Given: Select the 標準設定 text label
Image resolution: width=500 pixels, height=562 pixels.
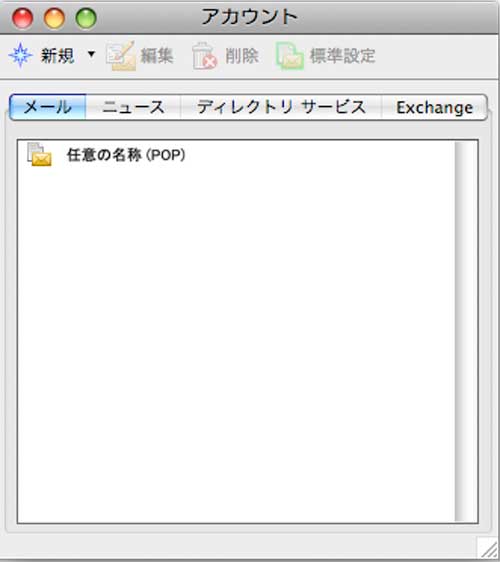Looking at the screenshot, I should [342, 56].
